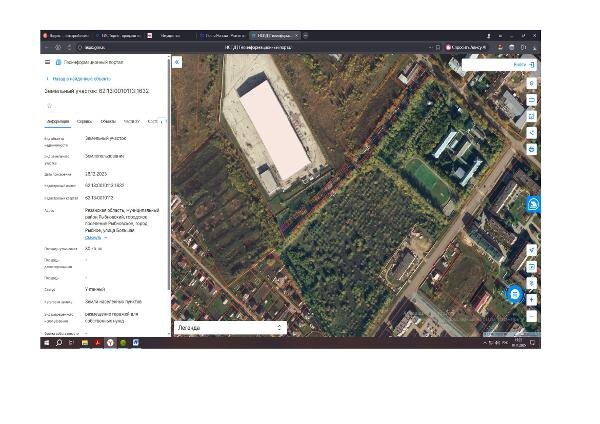Screen dimensions: 600x424
Task: Open Windows notification center icon
Action: pos(532,343)
